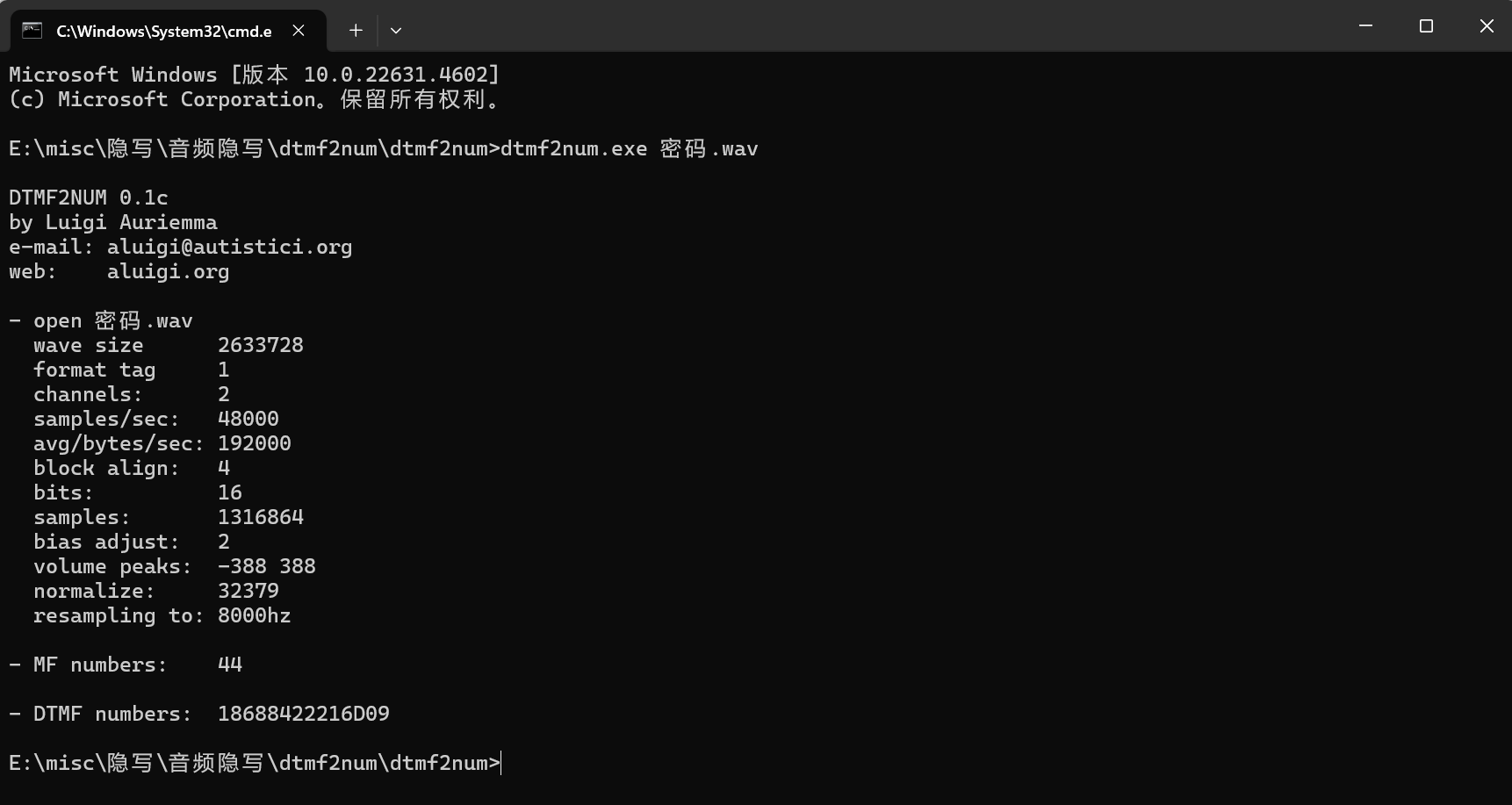Click the samples/sec value 48000
This screenshot has height=805, width=1512.
[248, 419]
